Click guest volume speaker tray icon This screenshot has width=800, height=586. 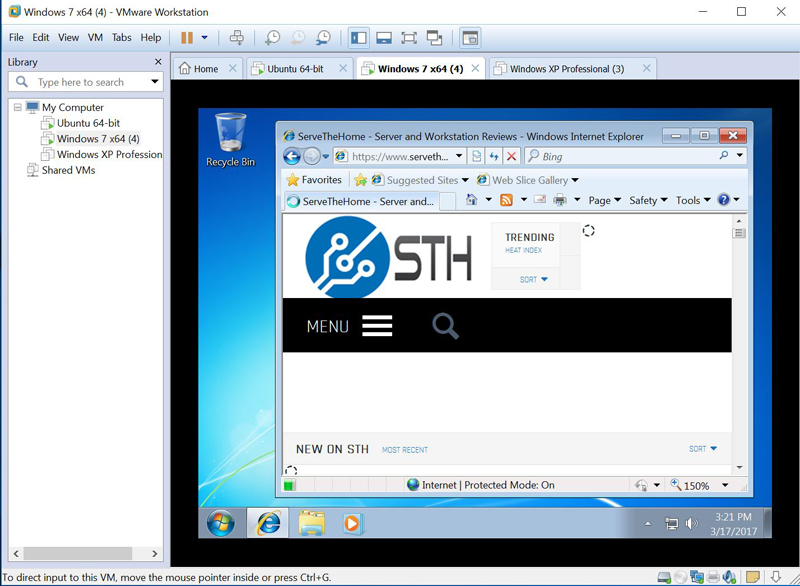[691, 523]
